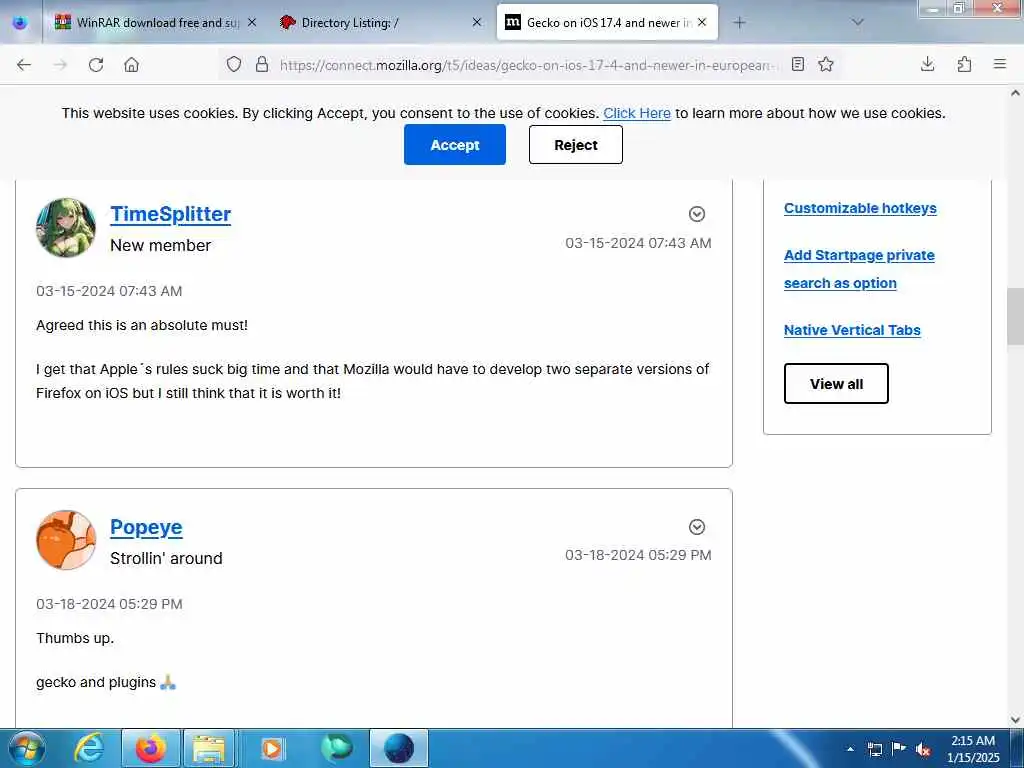This screenshot has height=768, width=1024.
Task: Launch Internet Explorer from taskbar
Action: 89,748
